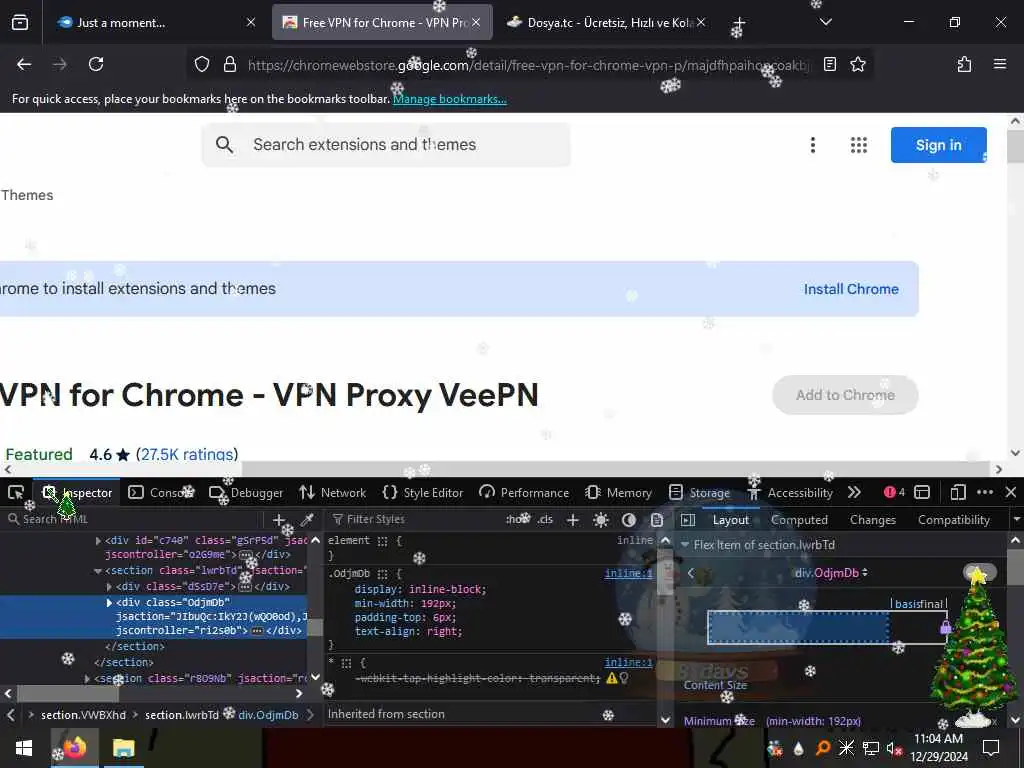Open the Debugger panel tab

pyautogui.click(x=246, y=492)
